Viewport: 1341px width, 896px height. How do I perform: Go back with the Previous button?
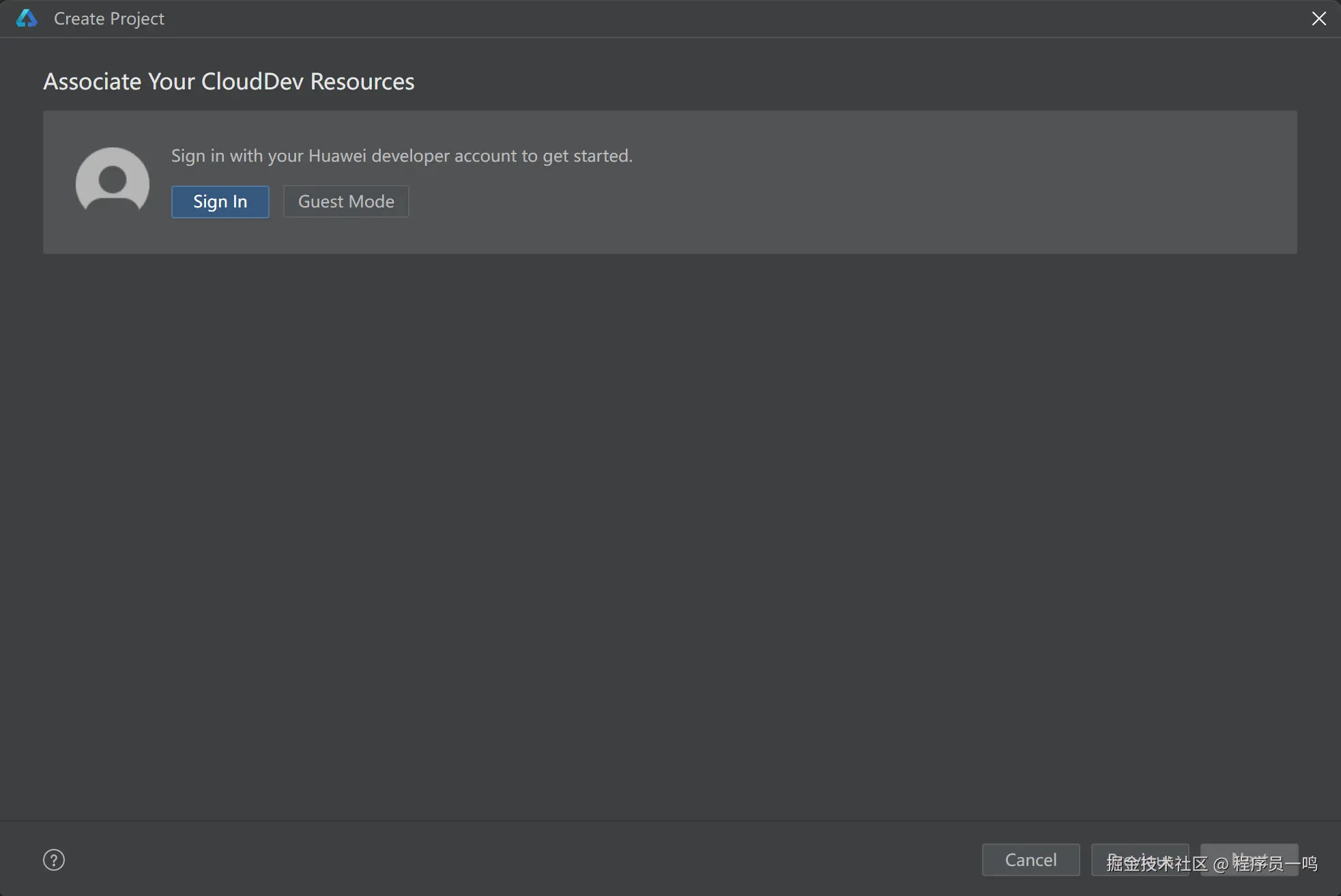click(x=1140, y=860)
